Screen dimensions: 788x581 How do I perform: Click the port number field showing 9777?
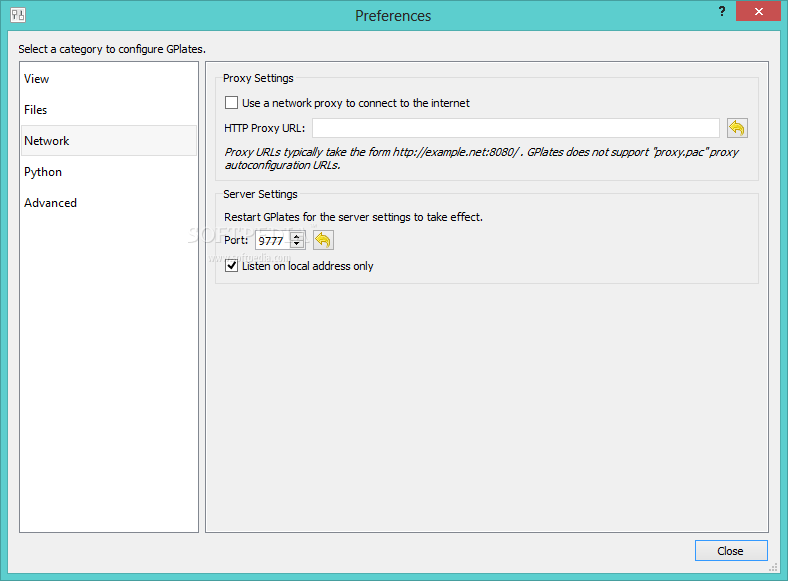(x=273, y=241)
